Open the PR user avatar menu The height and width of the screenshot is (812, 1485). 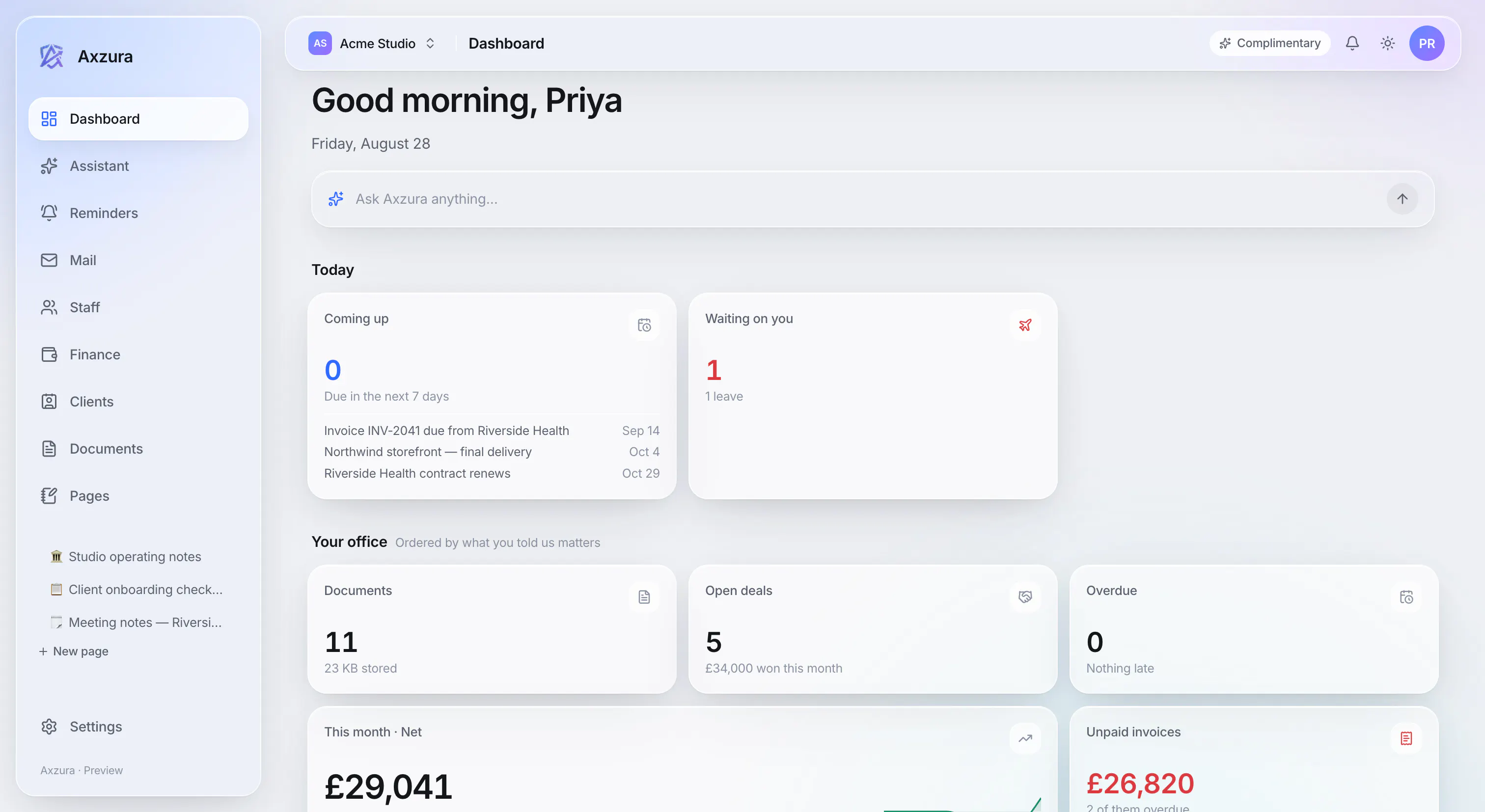[x=1426, y=43]
